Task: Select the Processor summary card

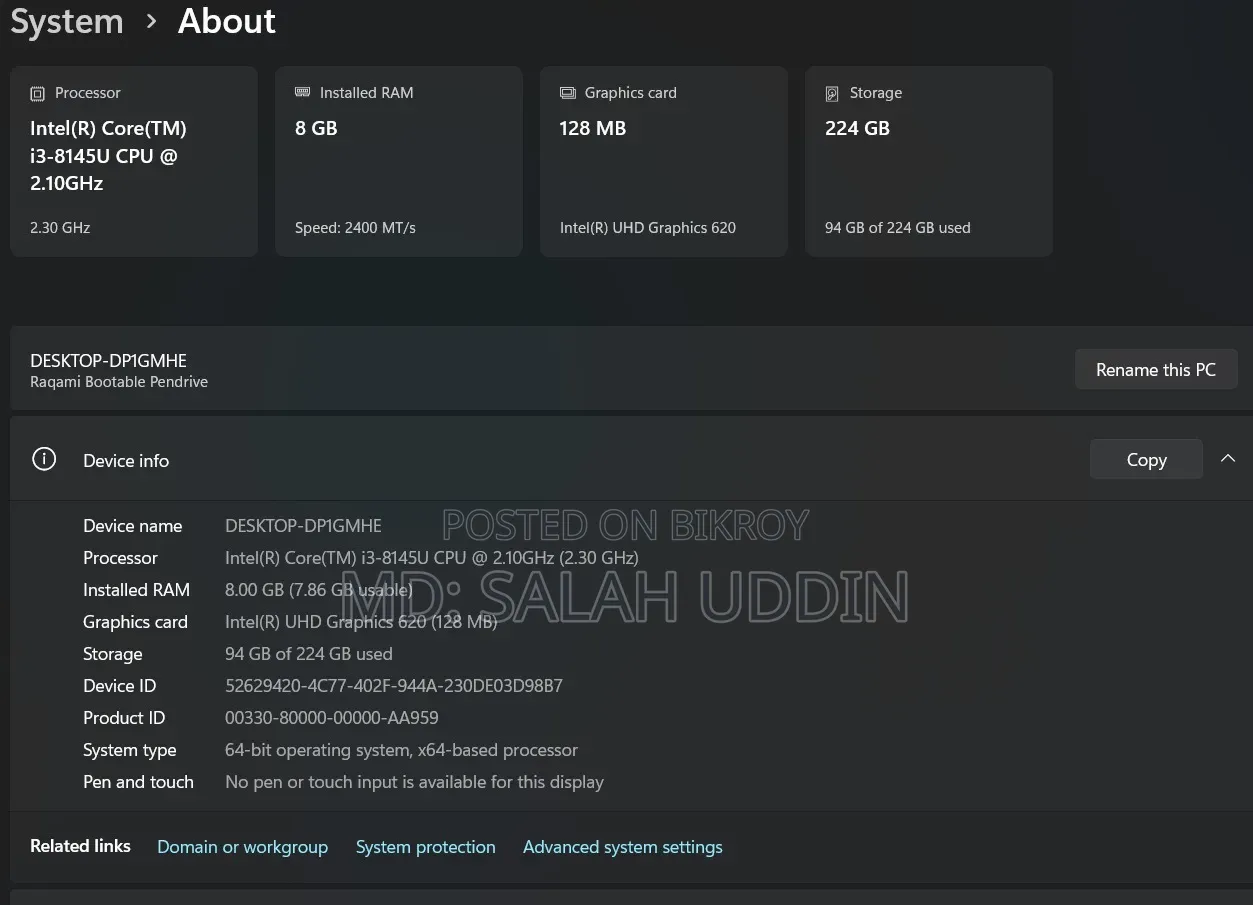Action: click(134, 162)
